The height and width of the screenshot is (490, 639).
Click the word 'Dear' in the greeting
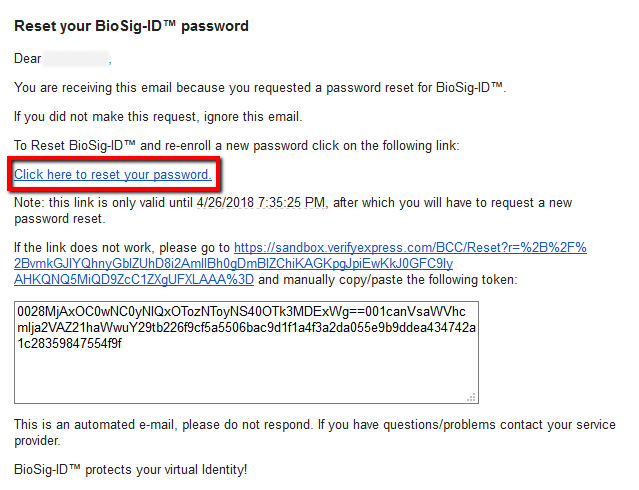click(28, 59)
